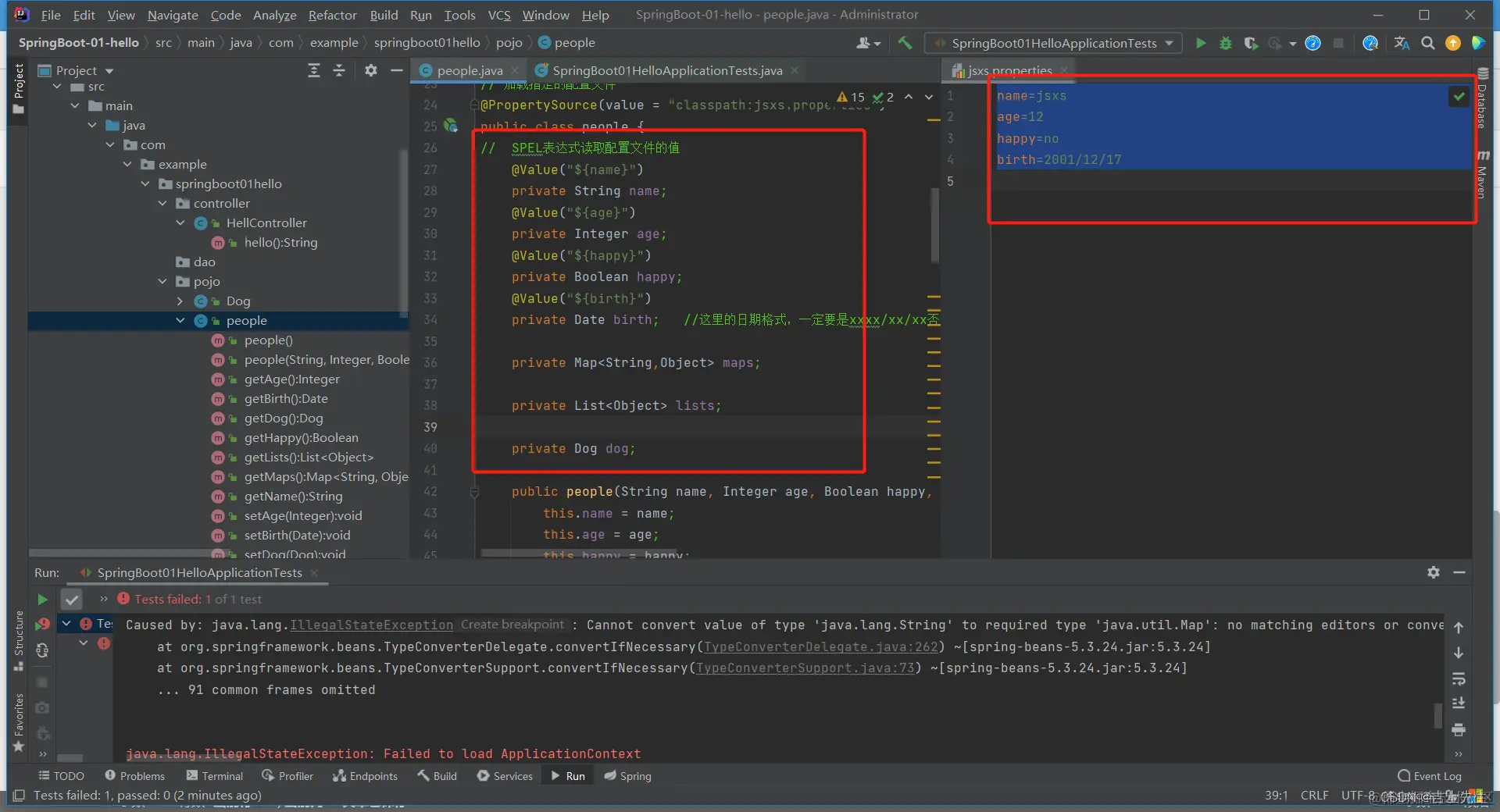Viewport: 1500px width, 812px height.
Task: Select hello():String method in tree
Action: pyautogui.click(x=280, y=243)
